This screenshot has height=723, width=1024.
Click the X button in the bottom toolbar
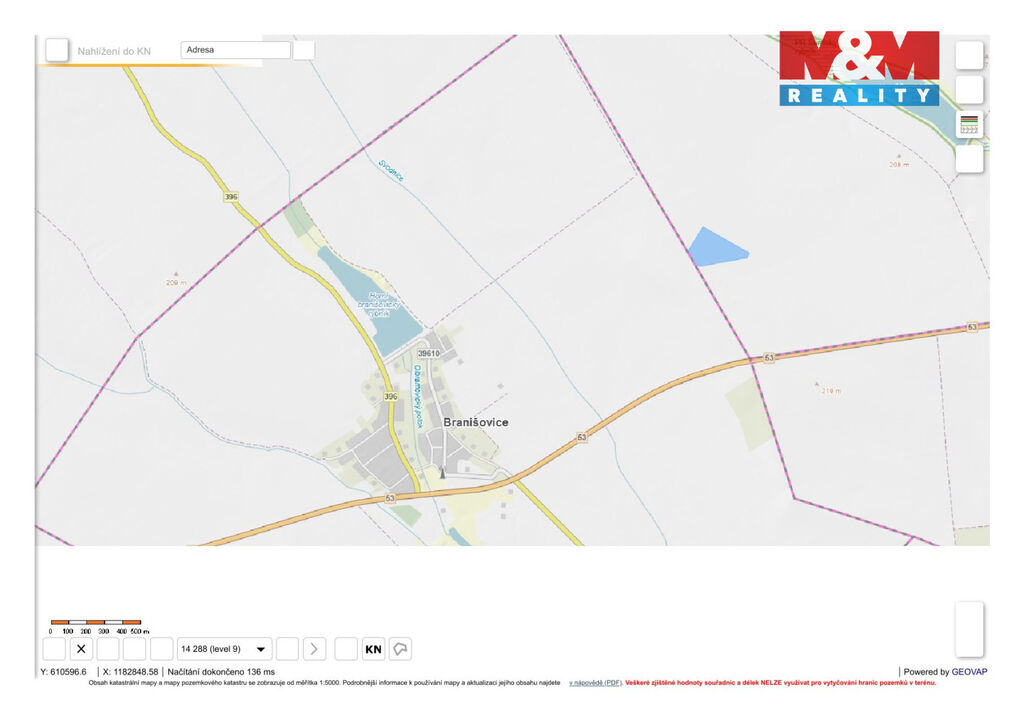point(81,649)
